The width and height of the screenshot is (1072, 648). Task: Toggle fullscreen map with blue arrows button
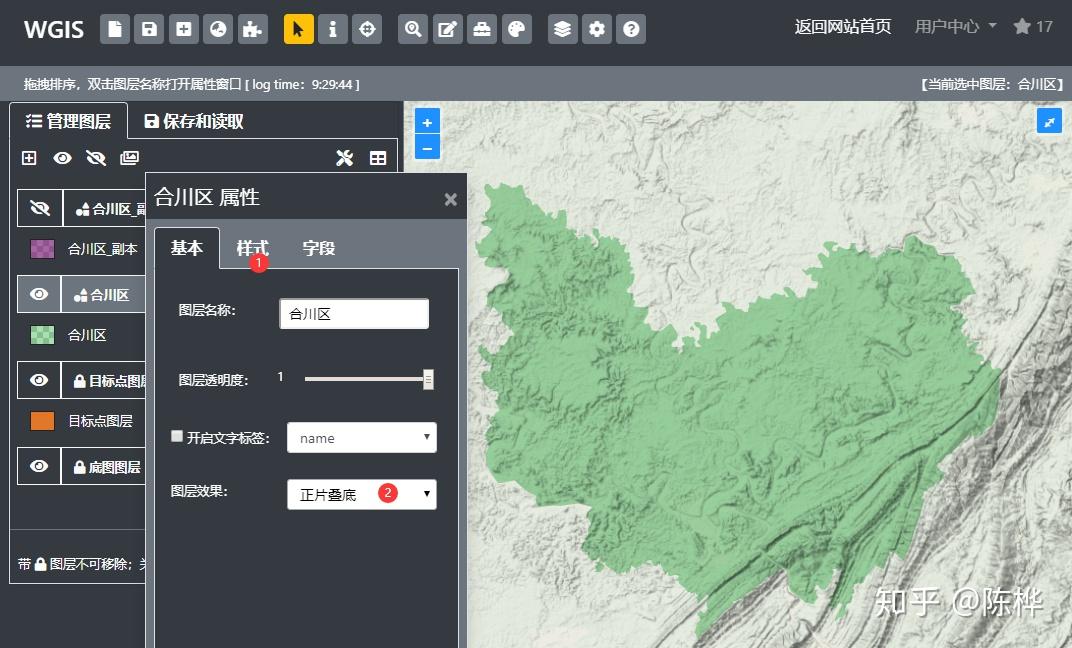pyautogui.click(x=1049, y=122)
